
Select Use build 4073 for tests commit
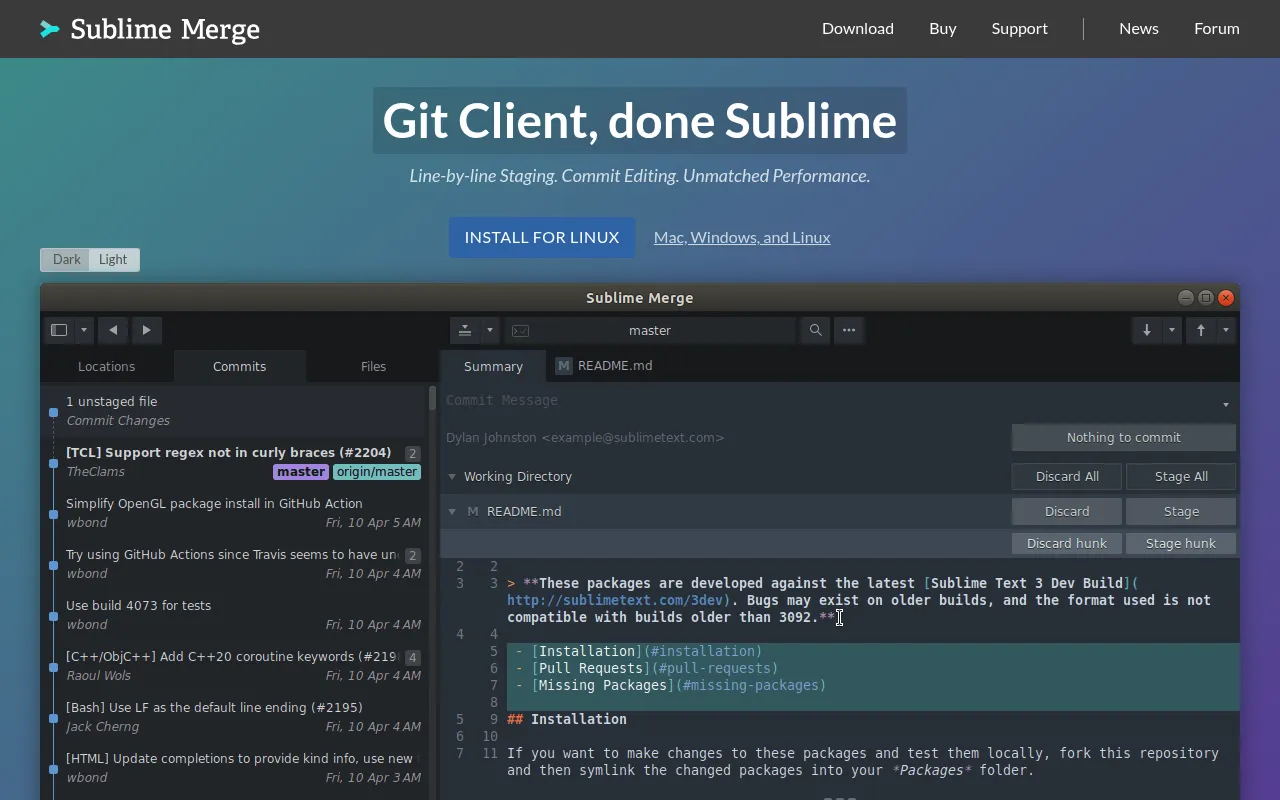pos(234,615)
